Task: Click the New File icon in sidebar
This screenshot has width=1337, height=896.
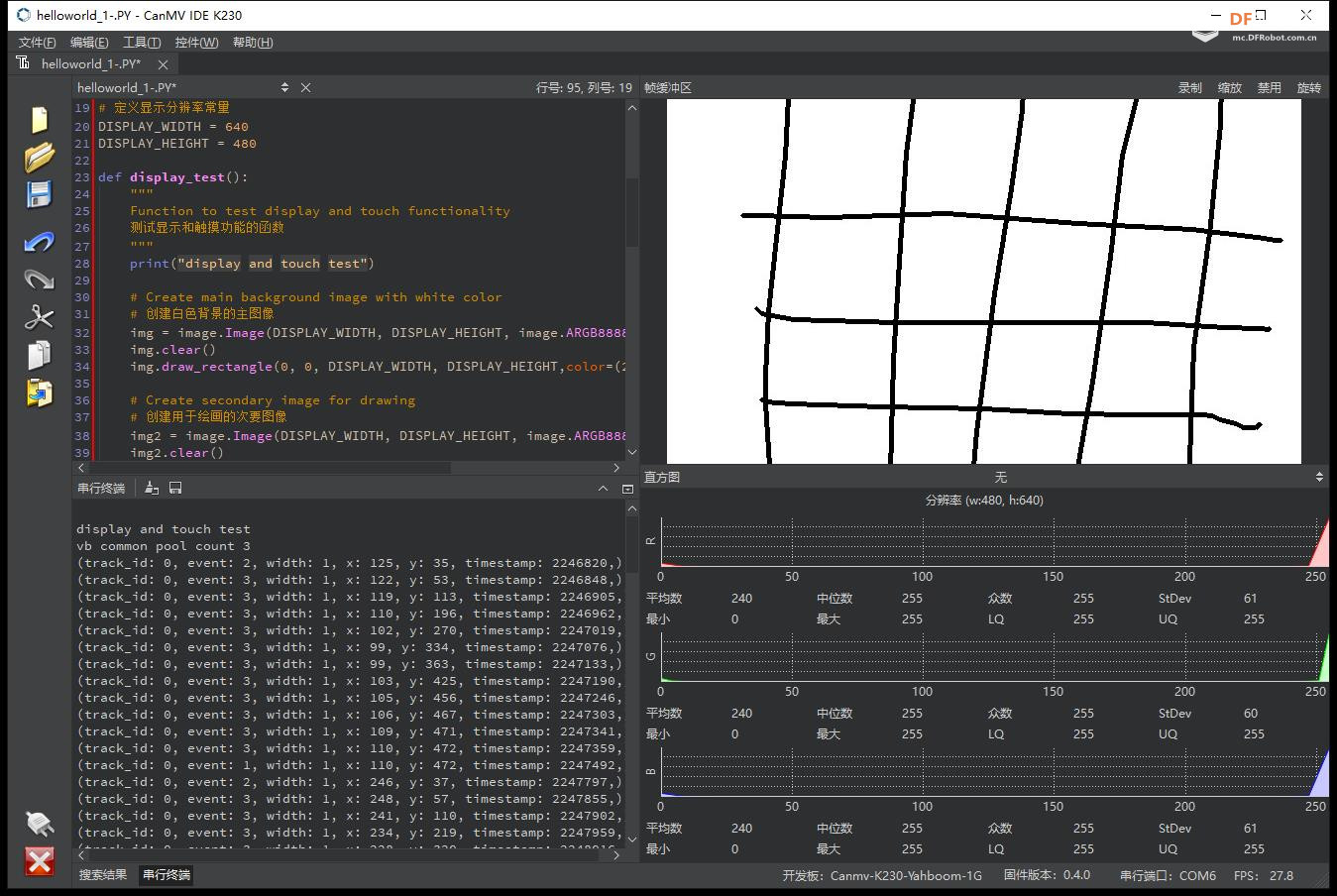Action: pos(39,119)
